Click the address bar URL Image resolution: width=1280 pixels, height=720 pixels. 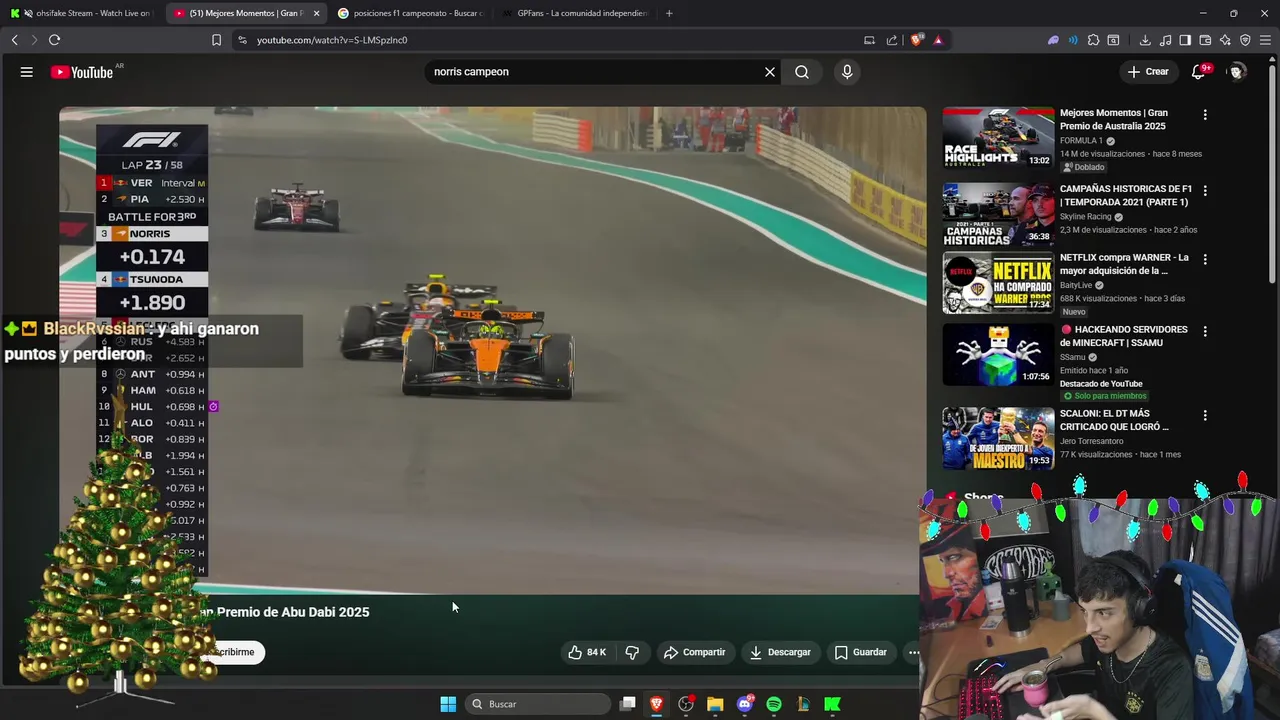331,40
